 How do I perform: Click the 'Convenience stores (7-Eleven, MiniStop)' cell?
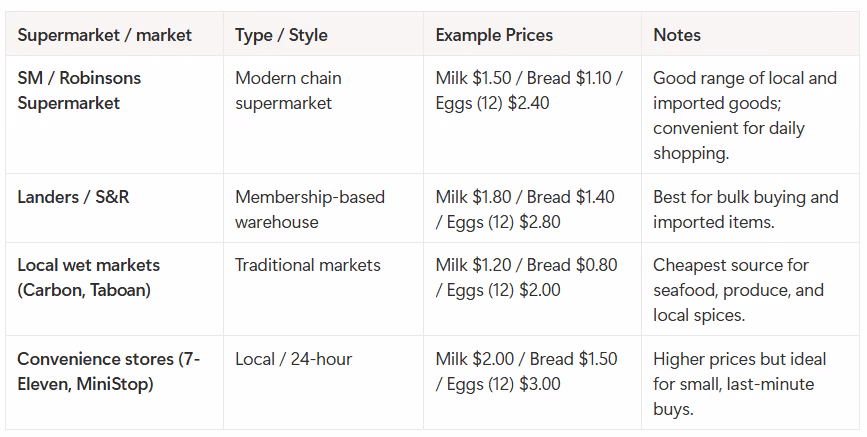click(x=108, y=371)
